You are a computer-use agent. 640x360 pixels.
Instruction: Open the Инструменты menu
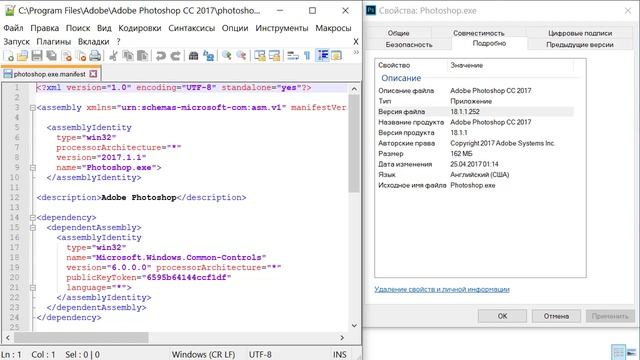[x=282, y=28]
